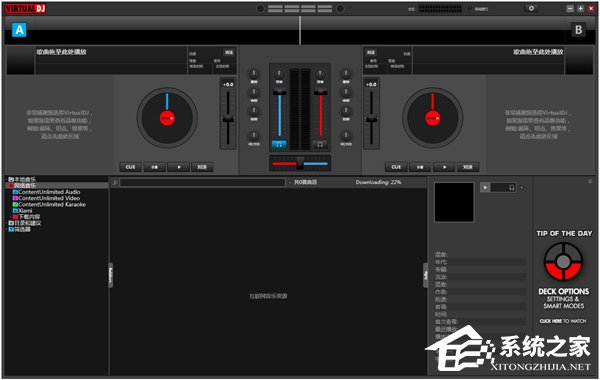The width and height of the screenshot is (600, 380).
Task: Click the Downloading: 22% status
Action: coord(378,182)
